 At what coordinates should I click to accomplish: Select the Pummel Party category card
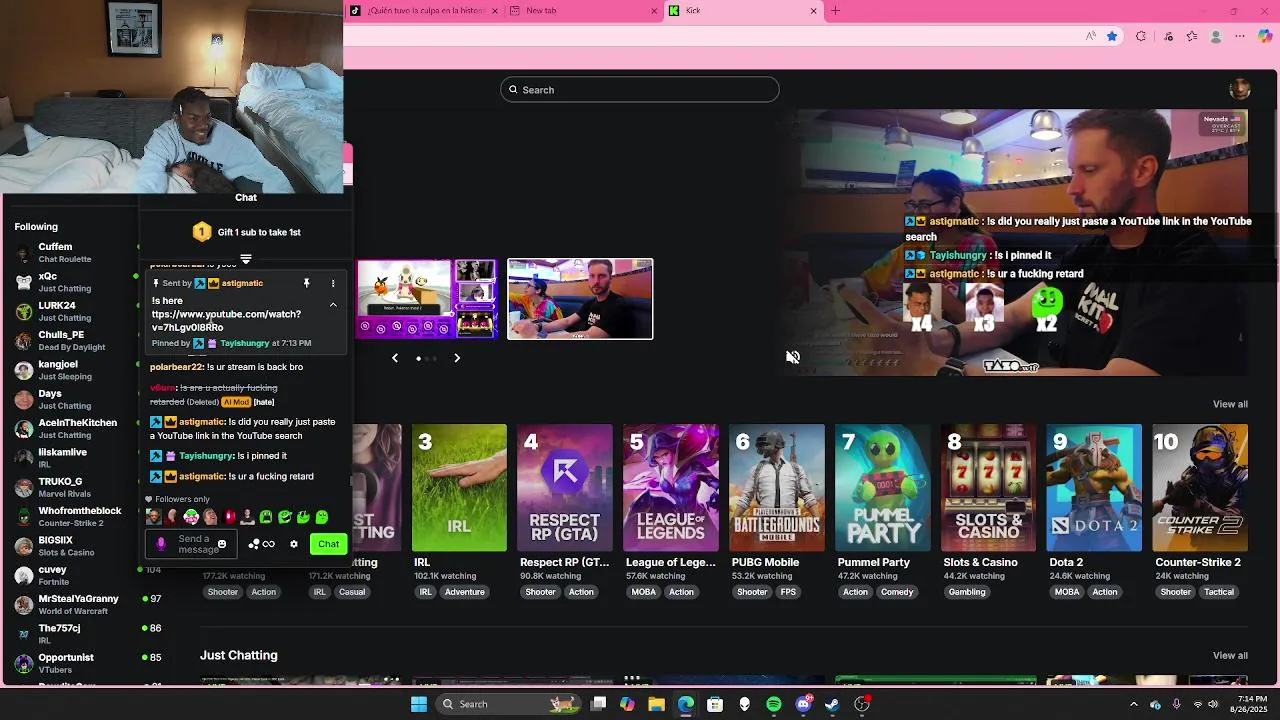point(883,488)
